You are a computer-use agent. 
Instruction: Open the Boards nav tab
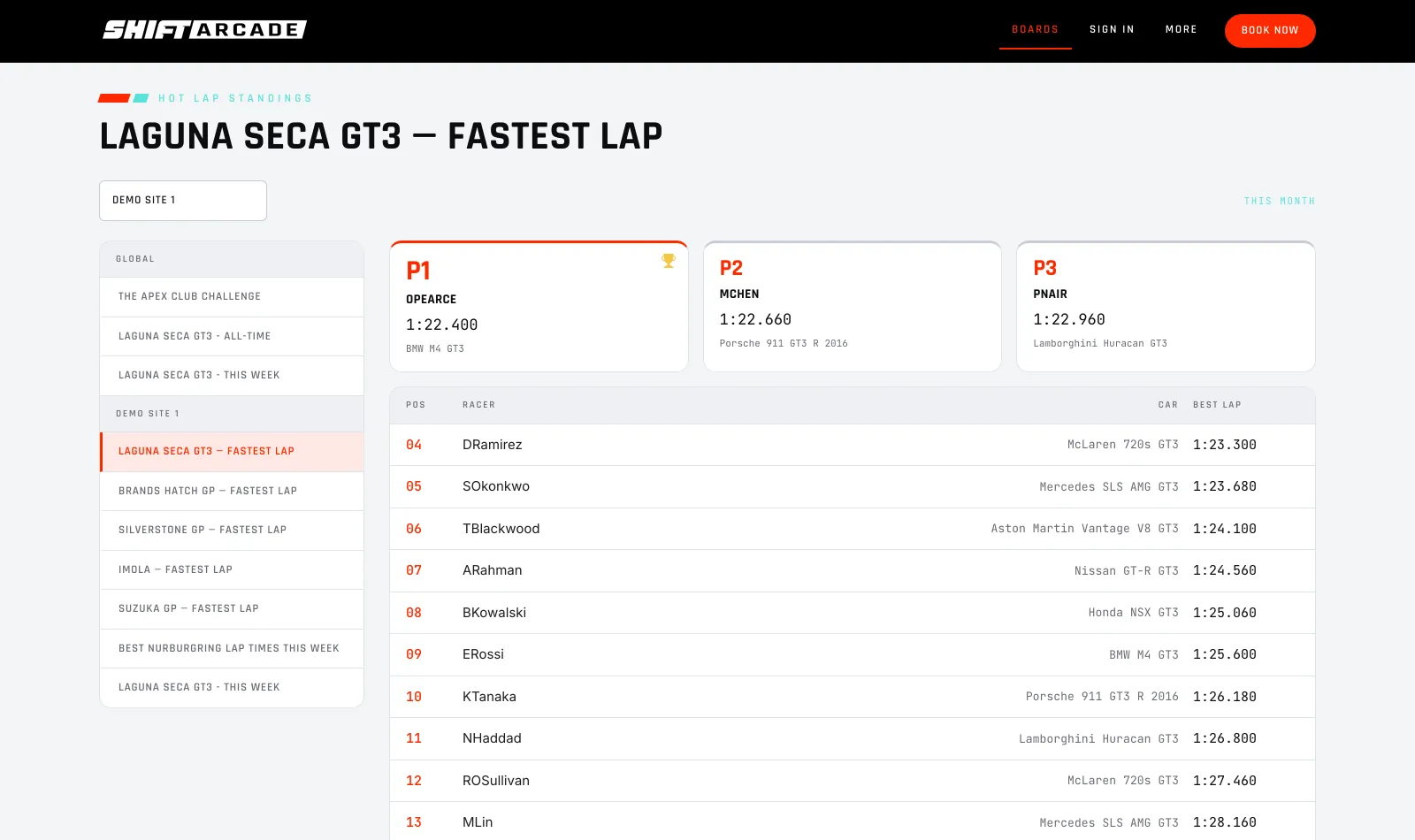coord(1035,30)
